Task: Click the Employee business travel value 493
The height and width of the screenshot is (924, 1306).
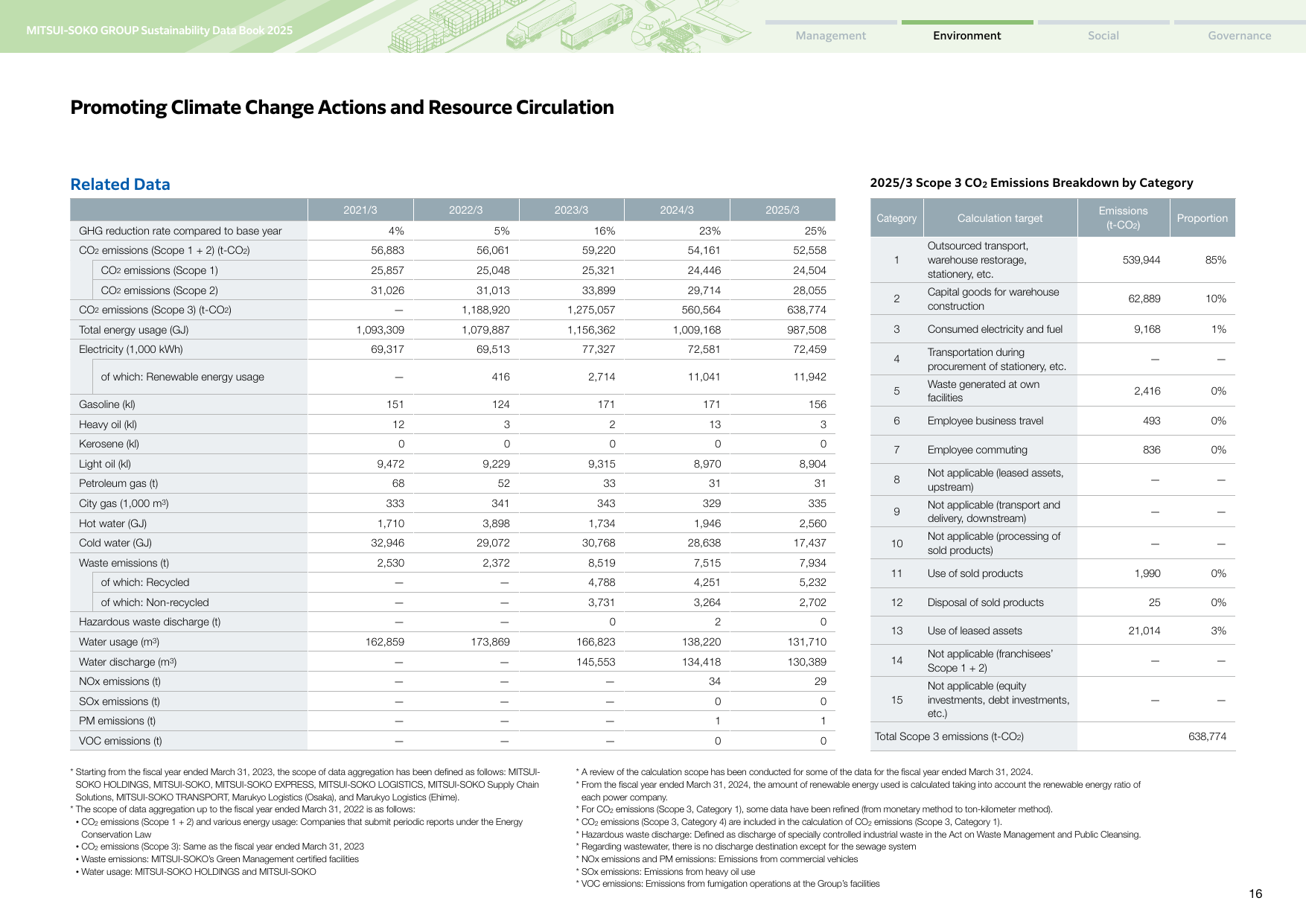Action: coord(1151,421)
